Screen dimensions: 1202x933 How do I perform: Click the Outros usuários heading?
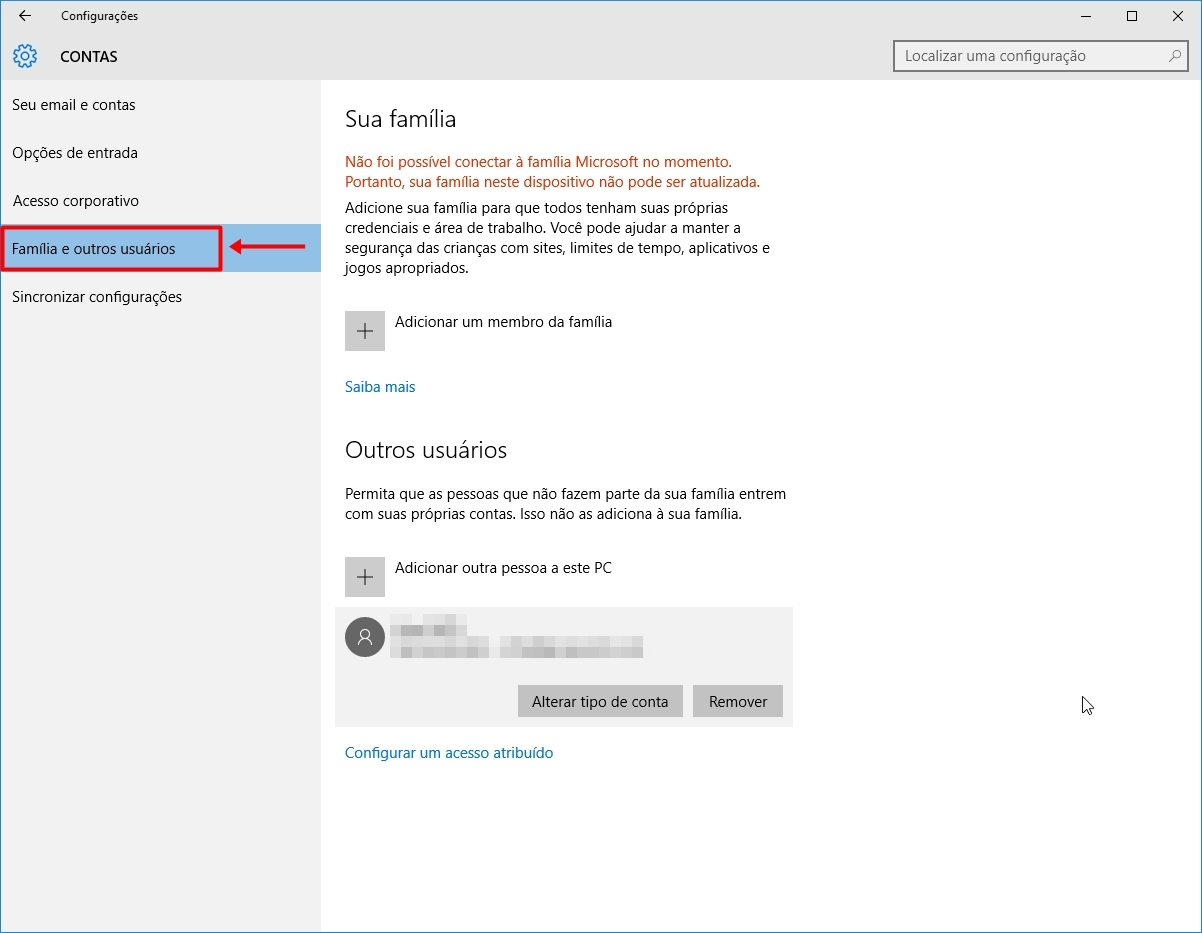[x=426, y=450]
